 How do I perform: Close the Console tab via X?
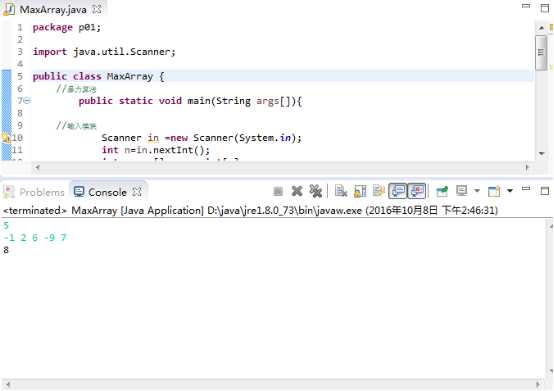click(137, 192)
